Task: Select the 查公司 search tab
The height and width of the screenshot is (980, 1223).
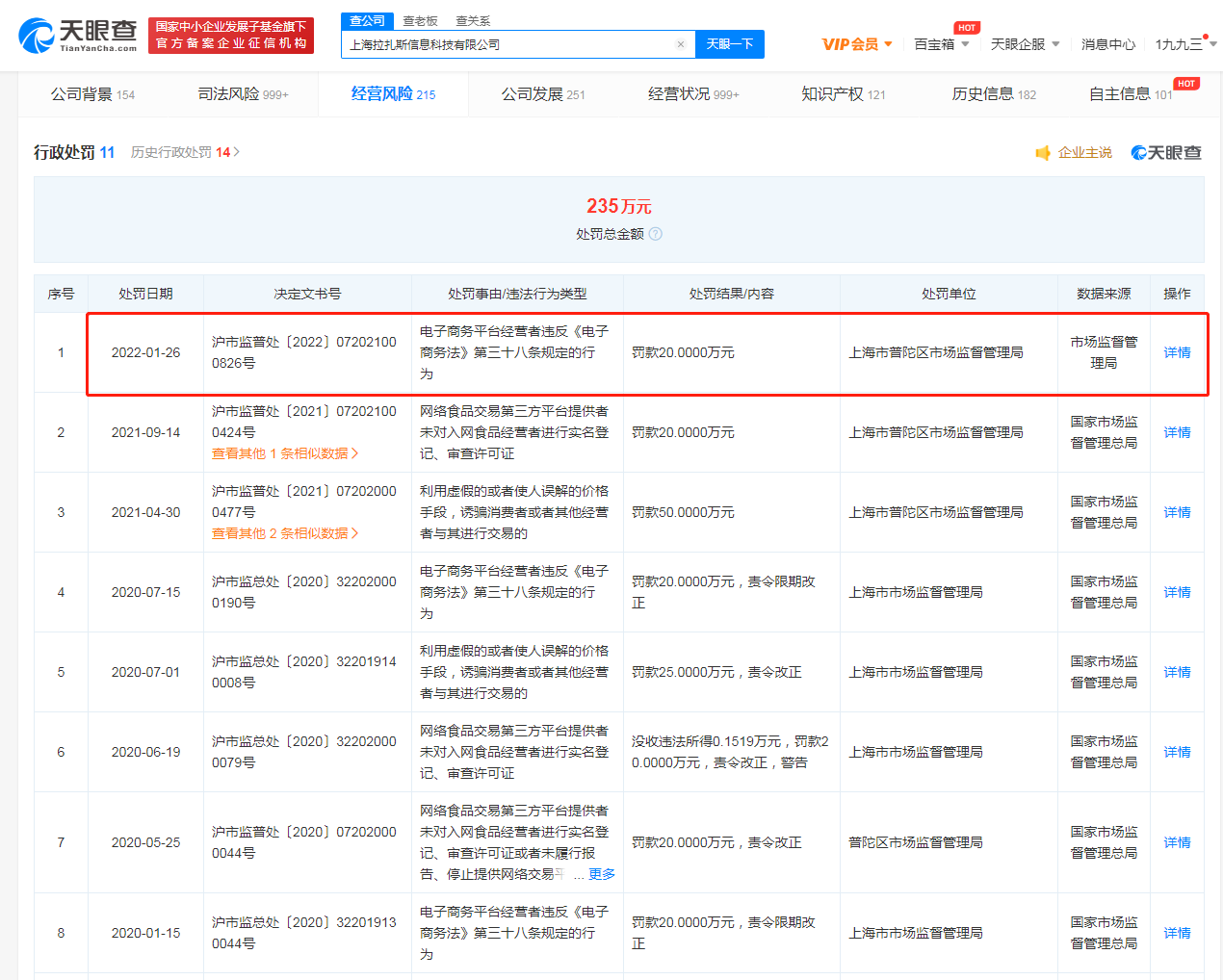Action: (367, 20)
